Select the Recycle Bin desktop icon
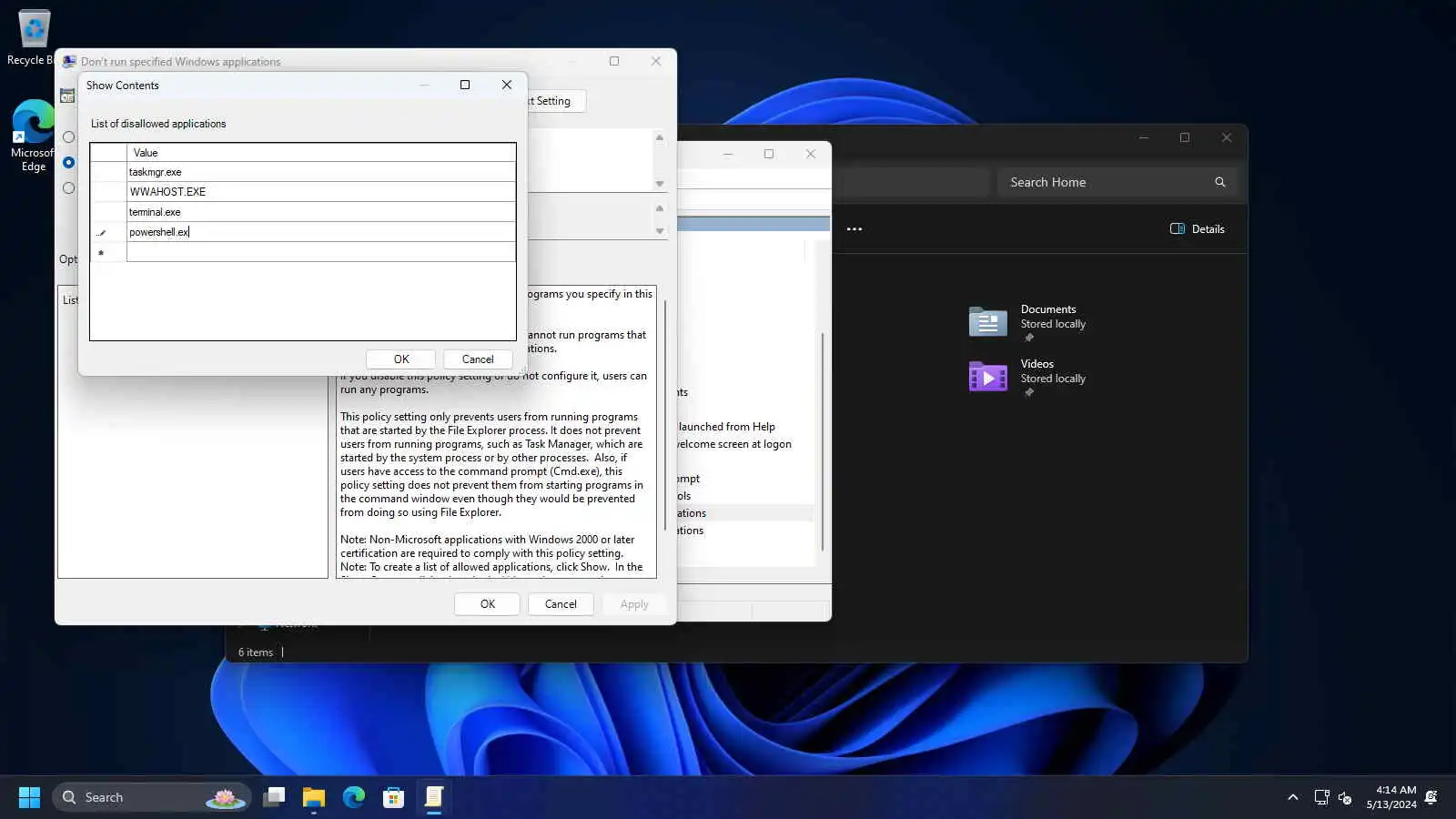 [x=33, y=37]
